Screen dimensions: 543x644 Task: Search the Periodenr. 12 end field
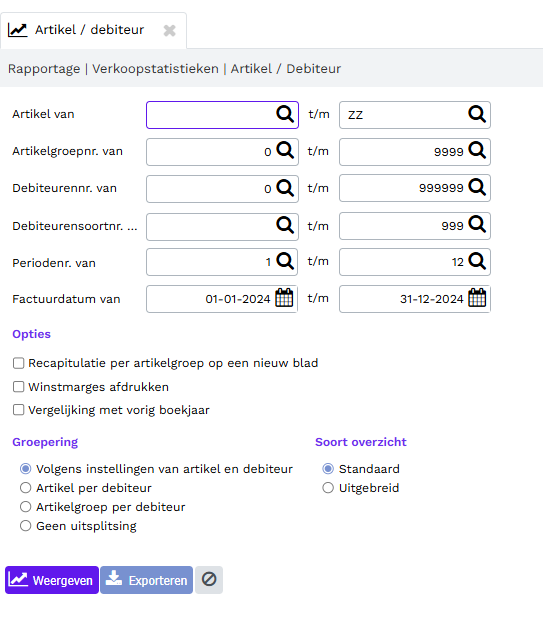click(477, 261)
